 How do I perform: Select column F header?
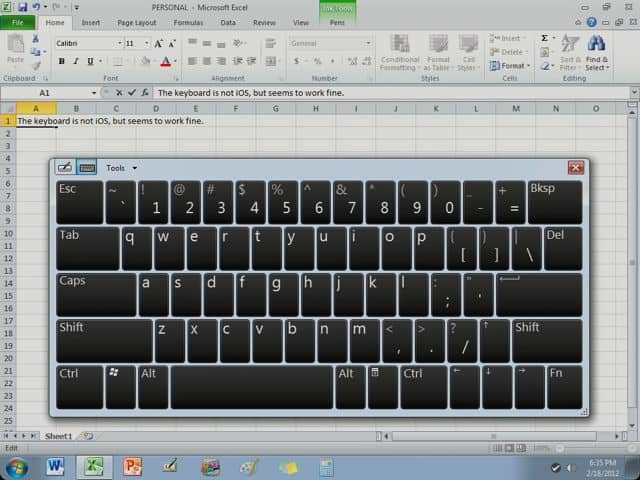coord(236,109)
